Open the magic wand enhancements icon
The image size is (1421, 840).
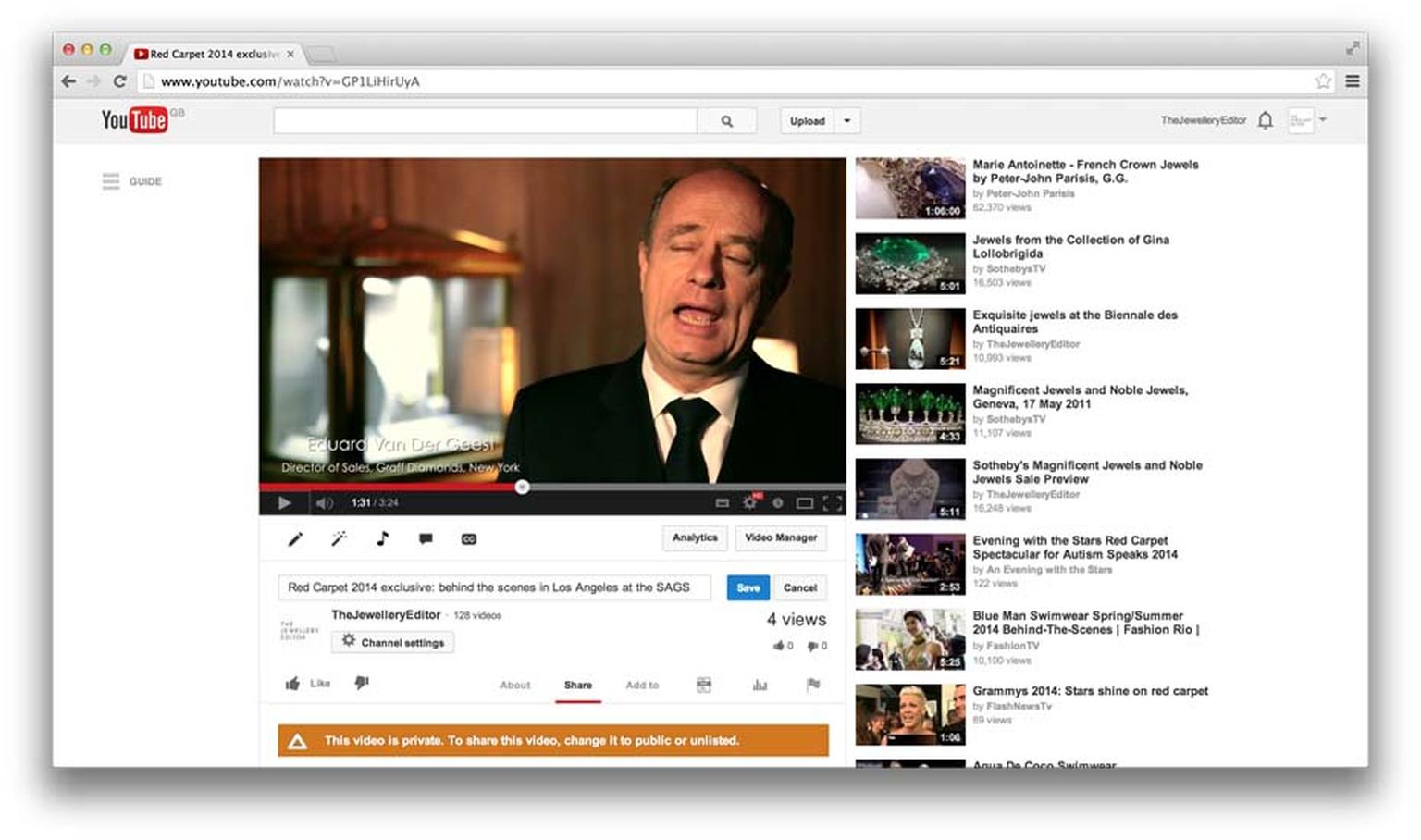pos(339,538)
